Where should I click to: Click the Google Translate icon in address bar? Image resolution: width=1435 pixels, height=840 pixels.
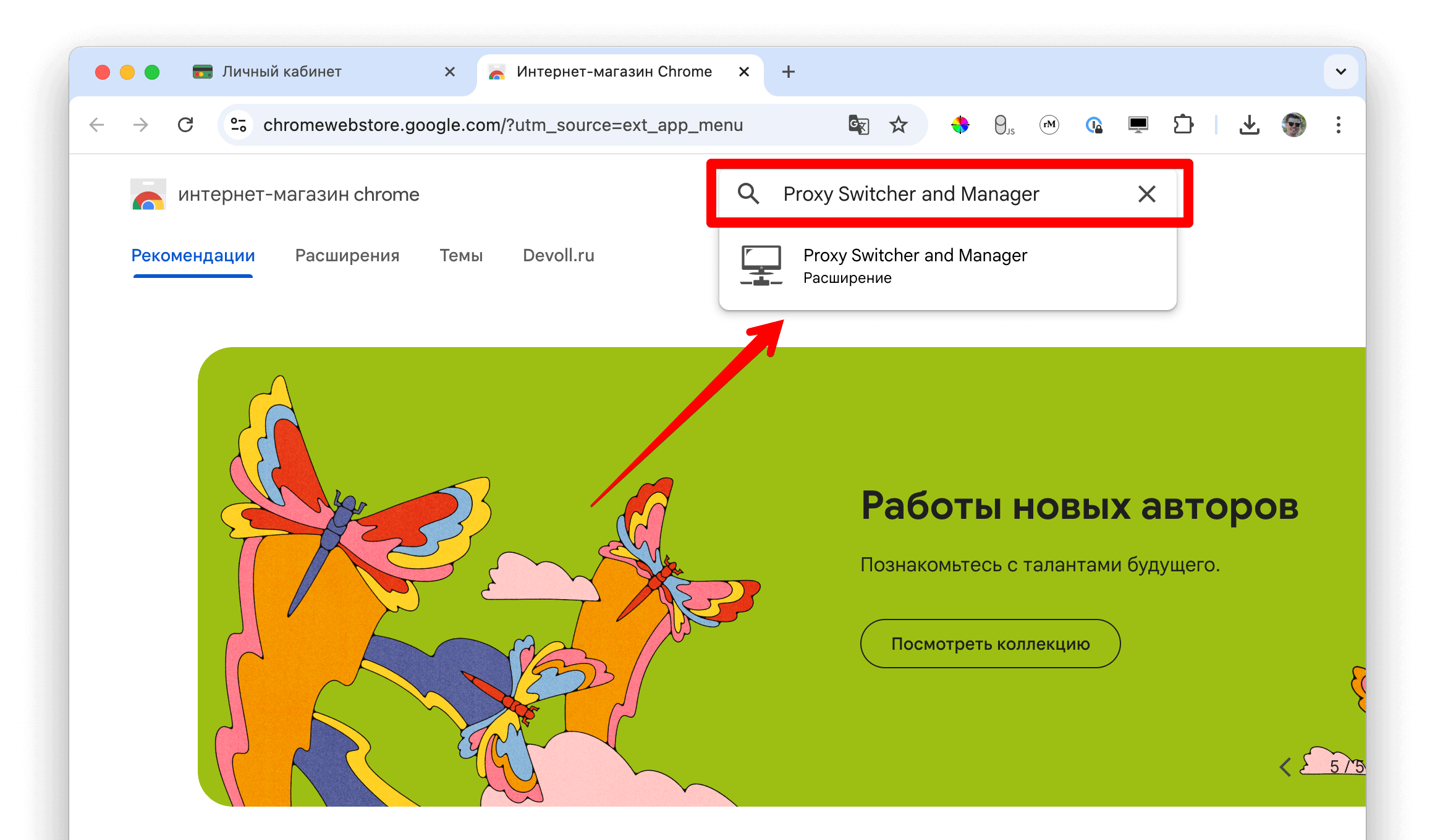click(x=858, y=125)
